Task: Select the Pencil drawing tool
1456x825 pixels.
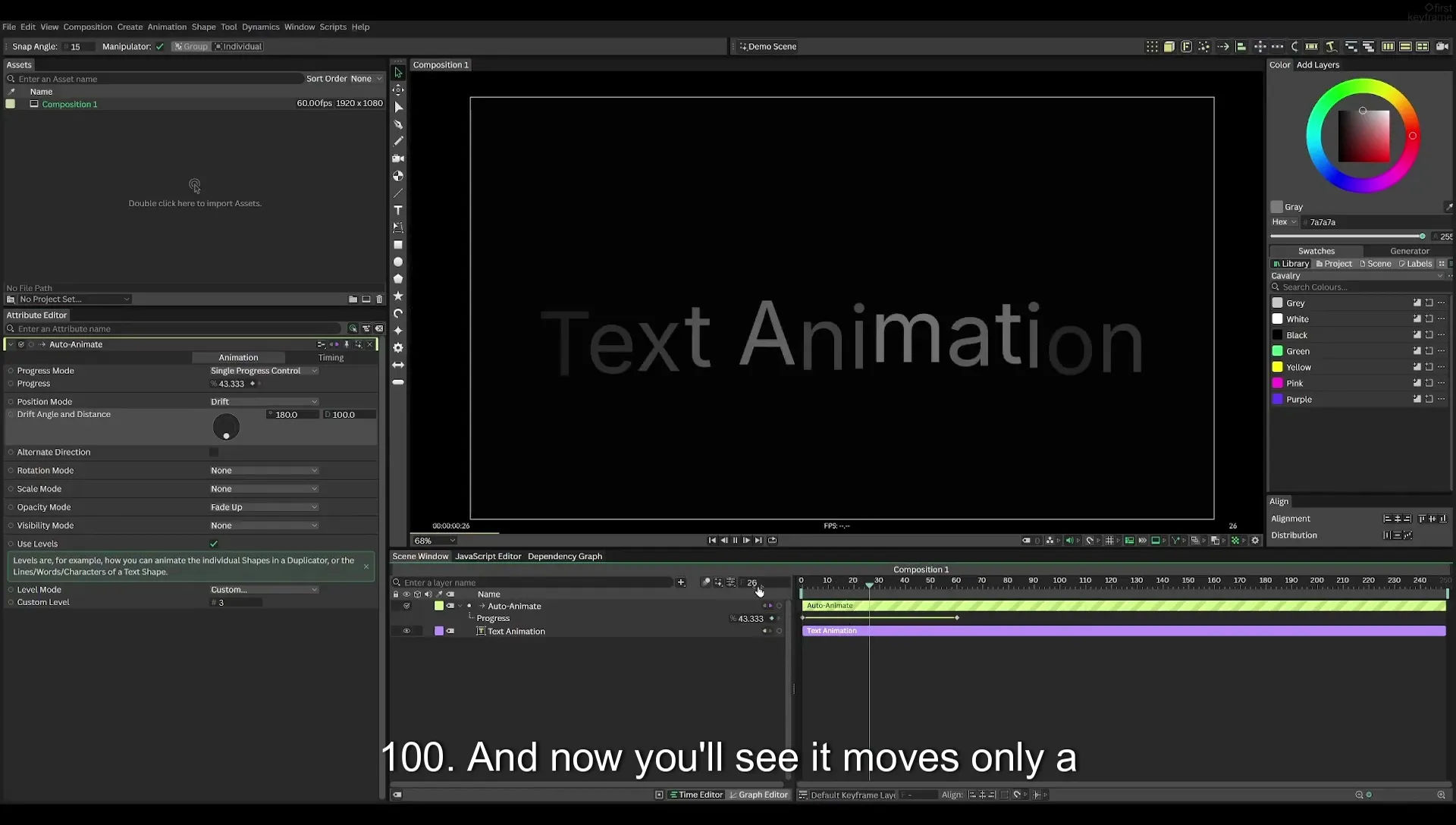Action: pos(398,141)
